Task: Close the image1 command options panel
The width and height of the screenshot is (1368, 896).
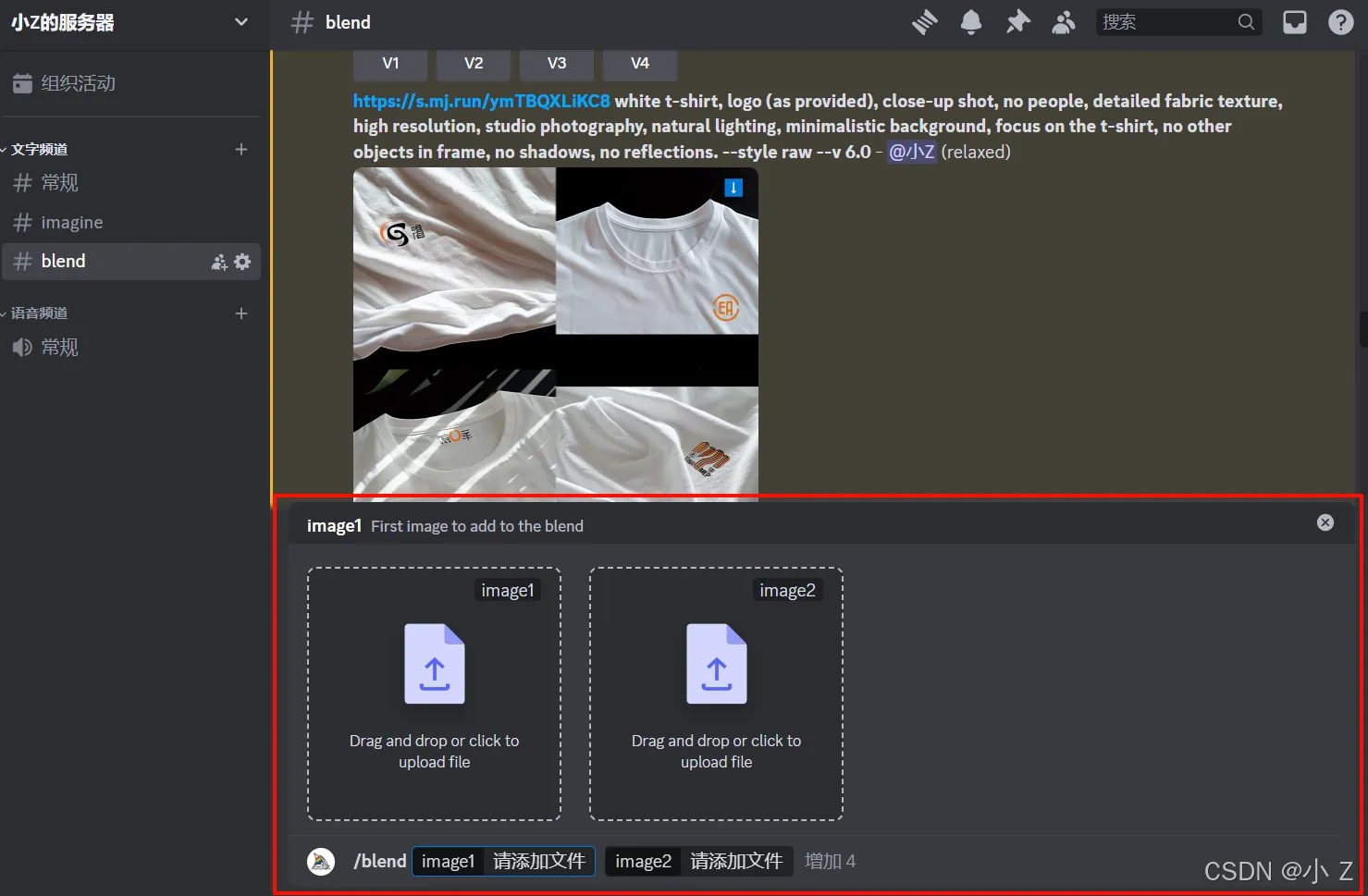Action: coord(1325,522)
